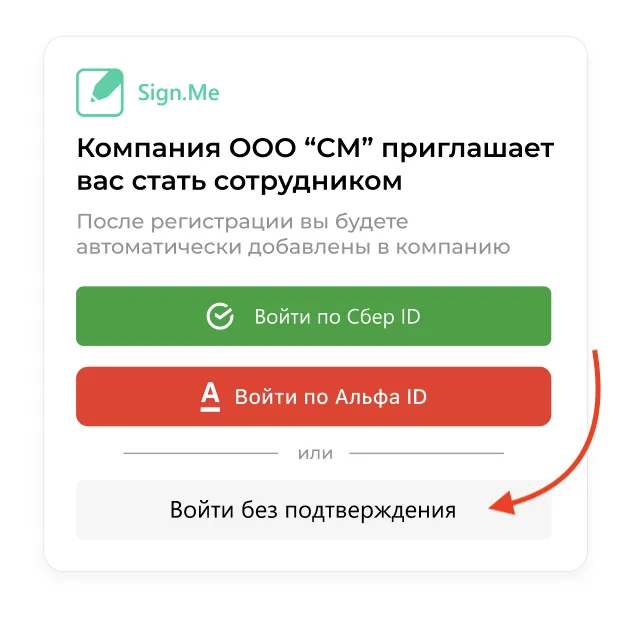
Task: Log in with the green Сбер ID button
Action: (x=314, y=316)
